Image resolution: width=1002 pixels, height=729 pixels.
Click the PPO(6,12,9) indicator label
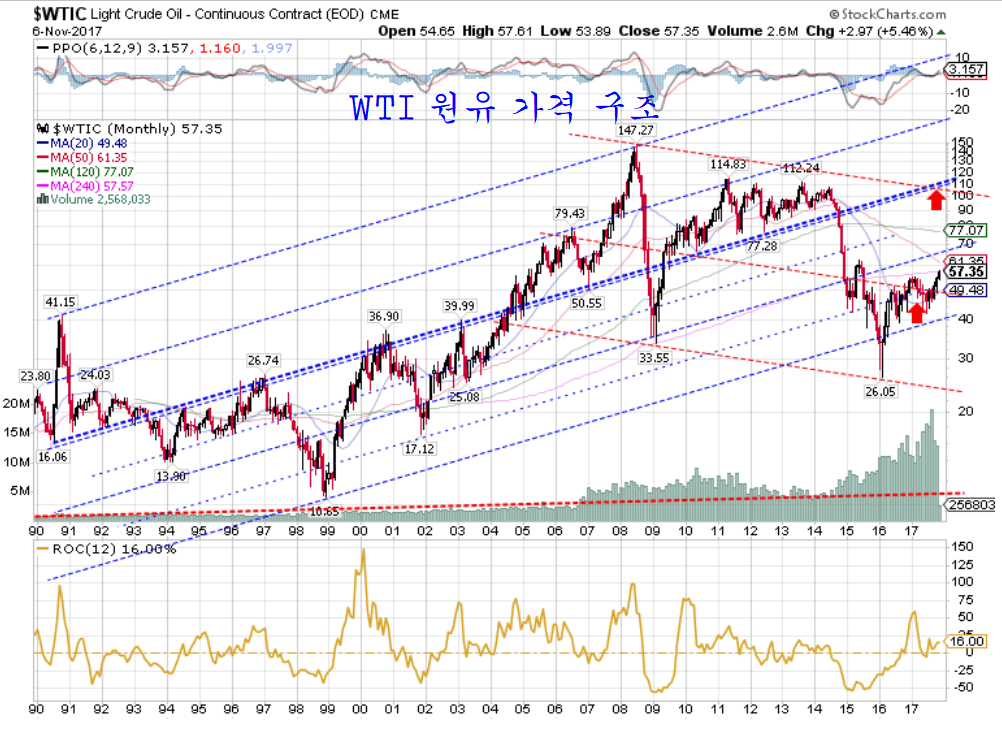(85, 48)
